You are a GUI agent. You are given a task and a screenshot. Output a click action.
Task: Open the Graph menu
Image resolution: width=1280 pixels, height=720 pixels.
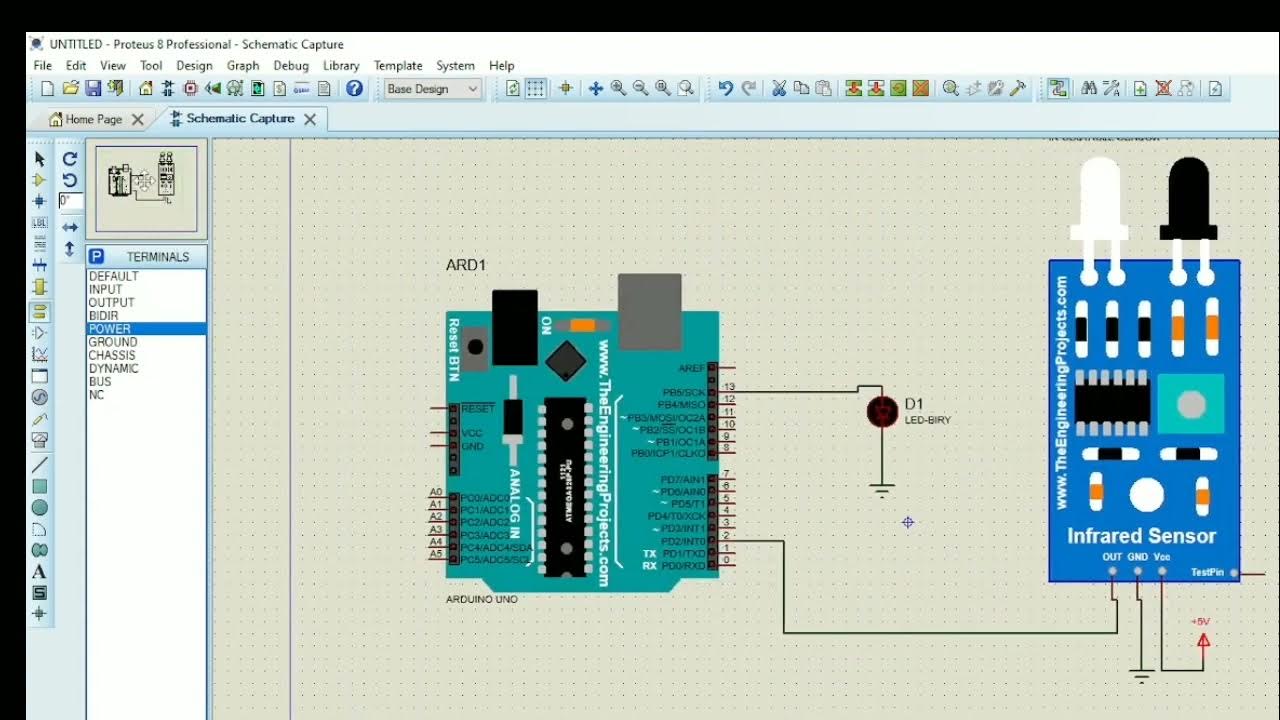point(243,65)
